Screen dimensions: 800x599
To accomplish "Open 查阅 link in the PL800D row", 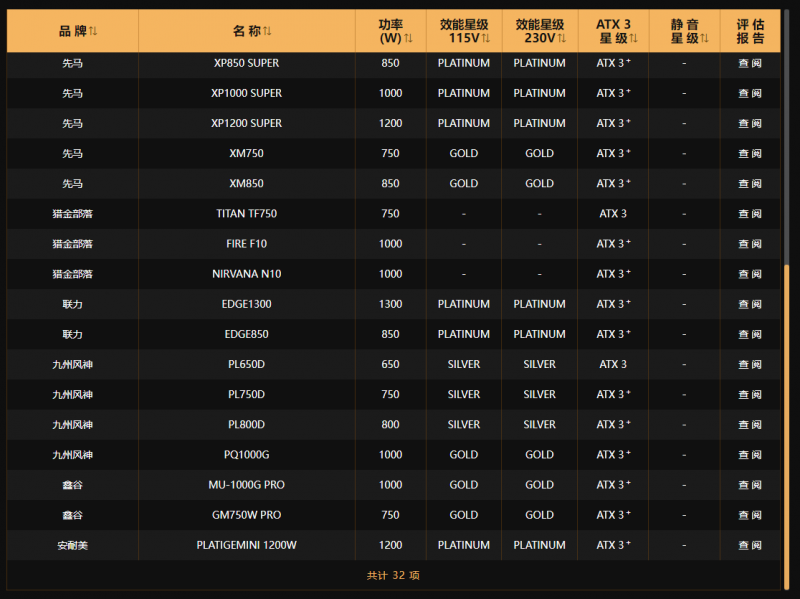I will click(750, 425).
